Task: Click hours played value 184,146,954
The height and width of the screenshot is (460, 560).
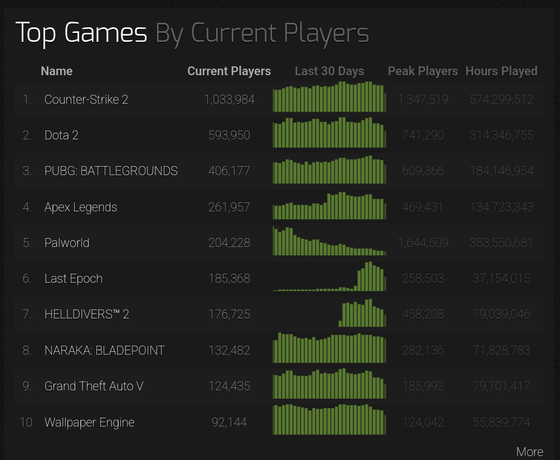Action: [x=501, y=171]
